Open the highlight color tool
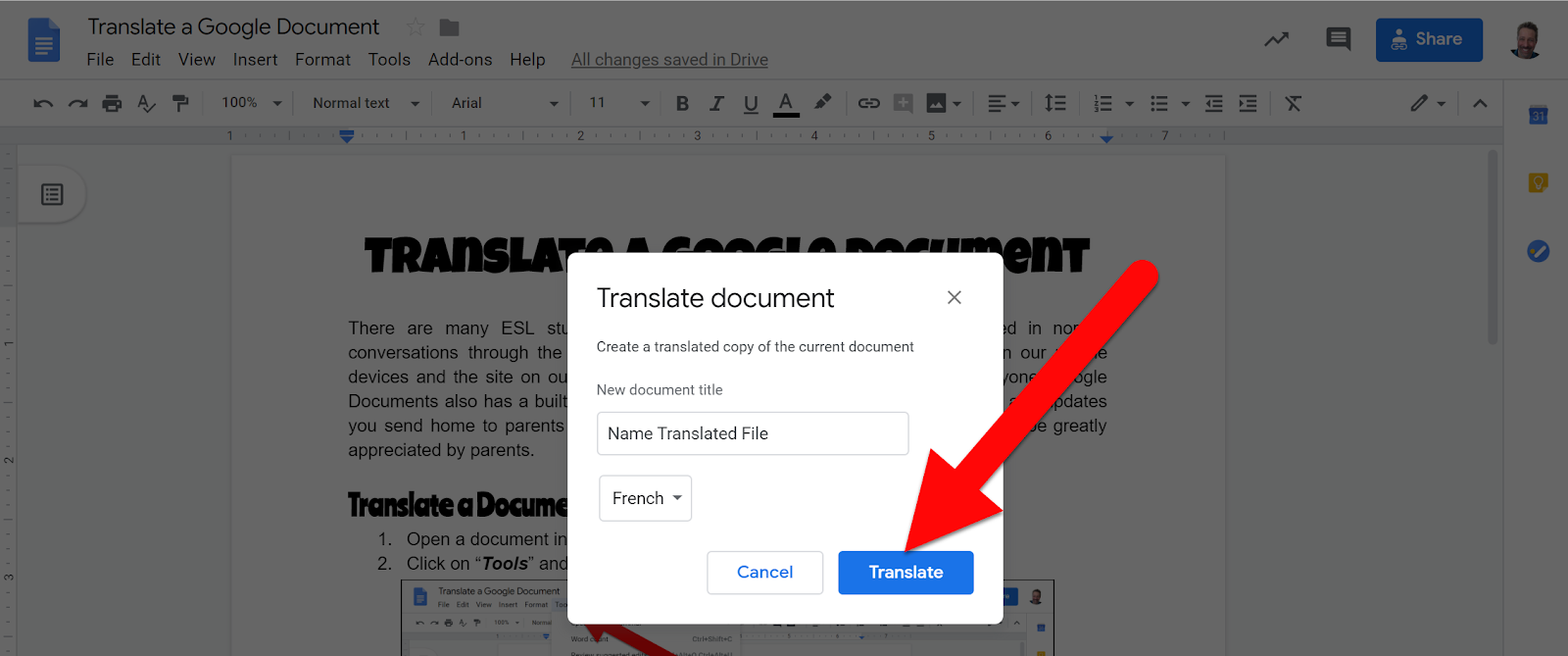 pos(823,102)
